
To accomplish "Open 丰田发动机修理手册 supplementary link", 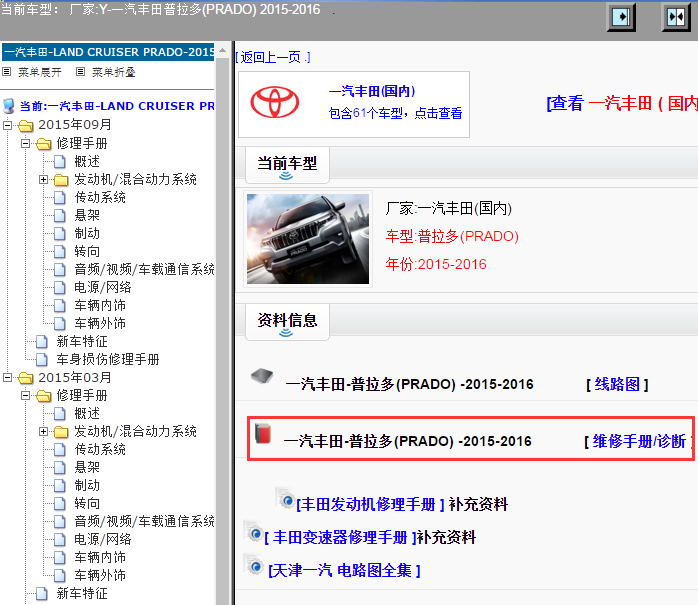I will [x=370, y=504].
